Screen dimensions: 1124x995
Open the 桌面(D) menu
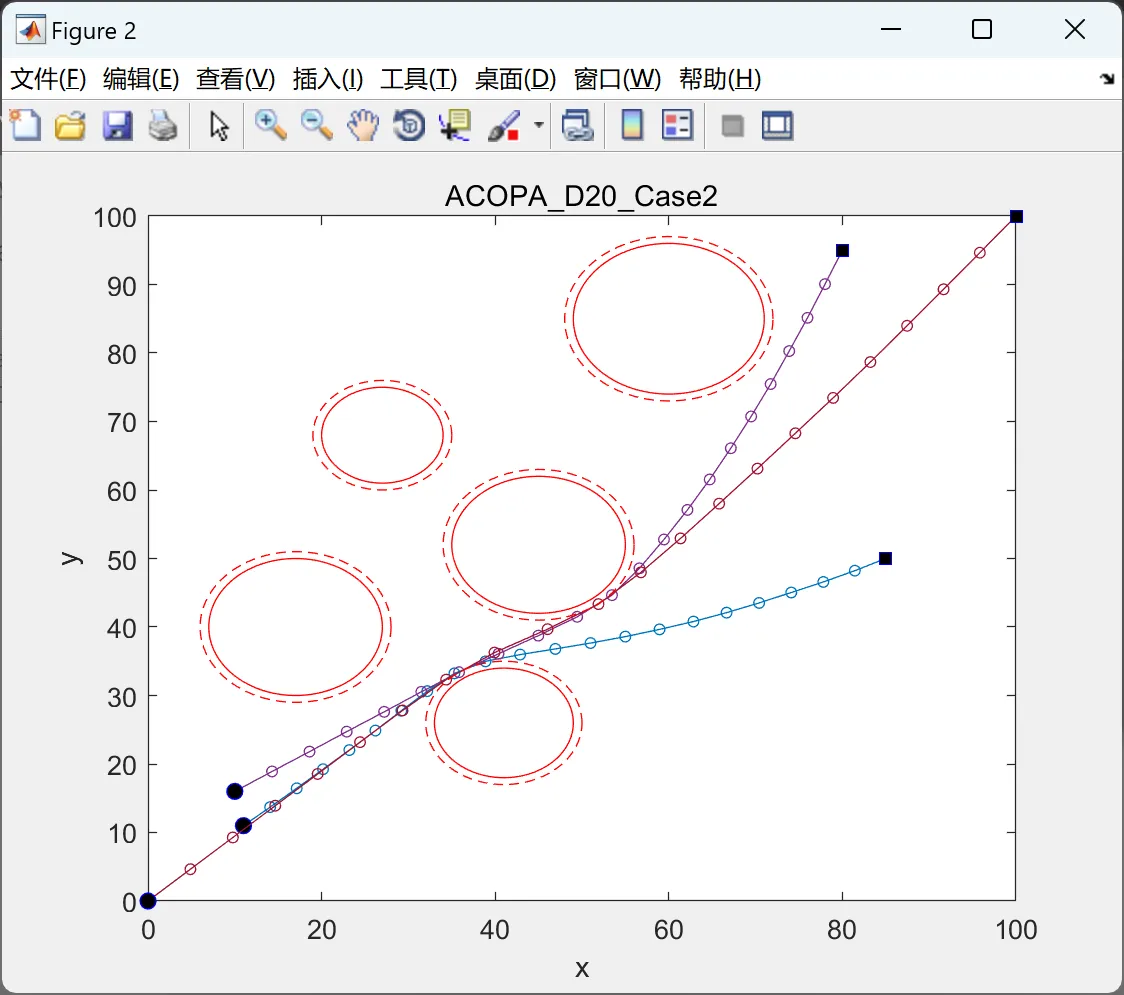515,79
